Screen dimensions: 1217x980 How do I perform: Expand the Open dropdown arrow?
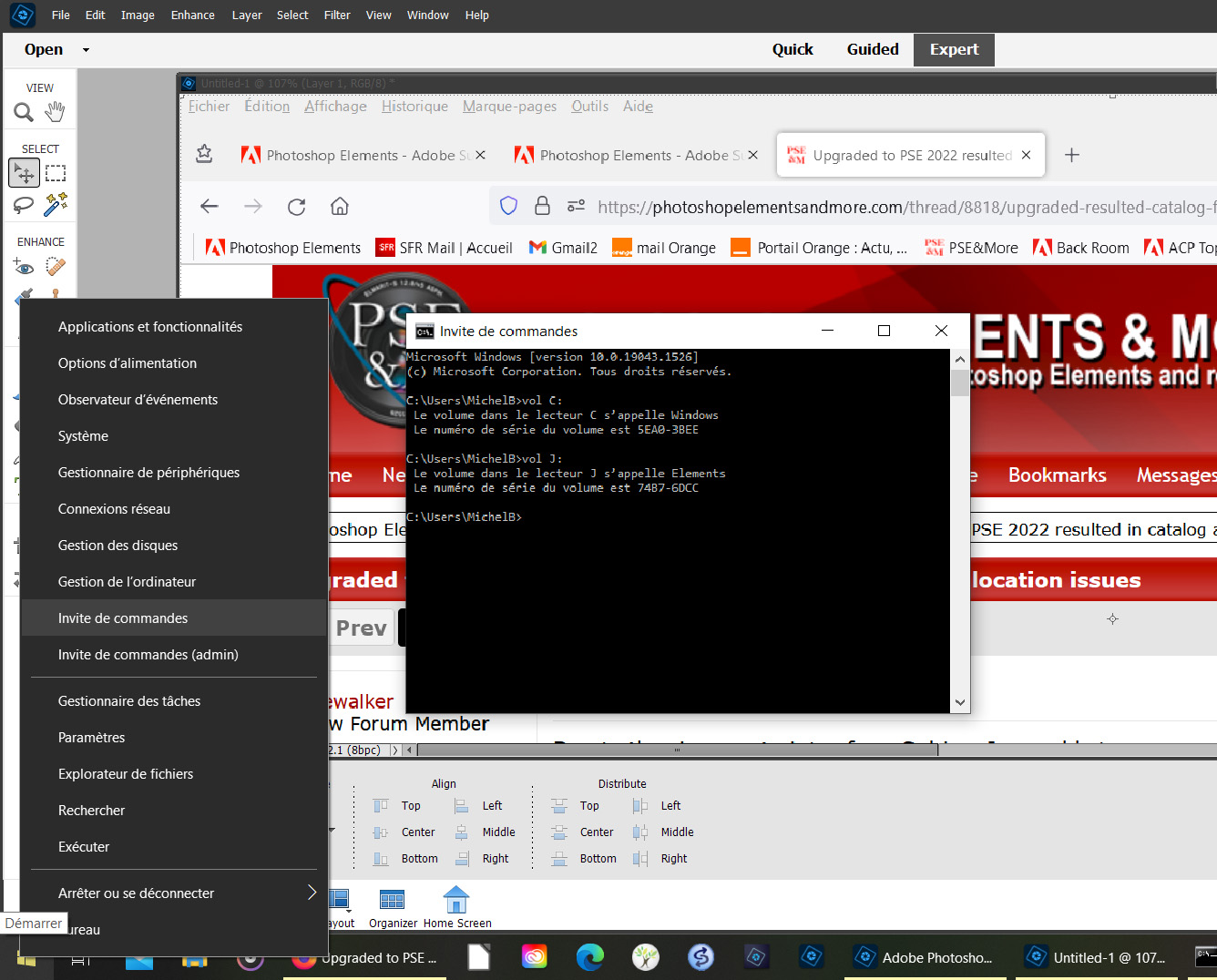pyautogui.click(x=87, y=50)
